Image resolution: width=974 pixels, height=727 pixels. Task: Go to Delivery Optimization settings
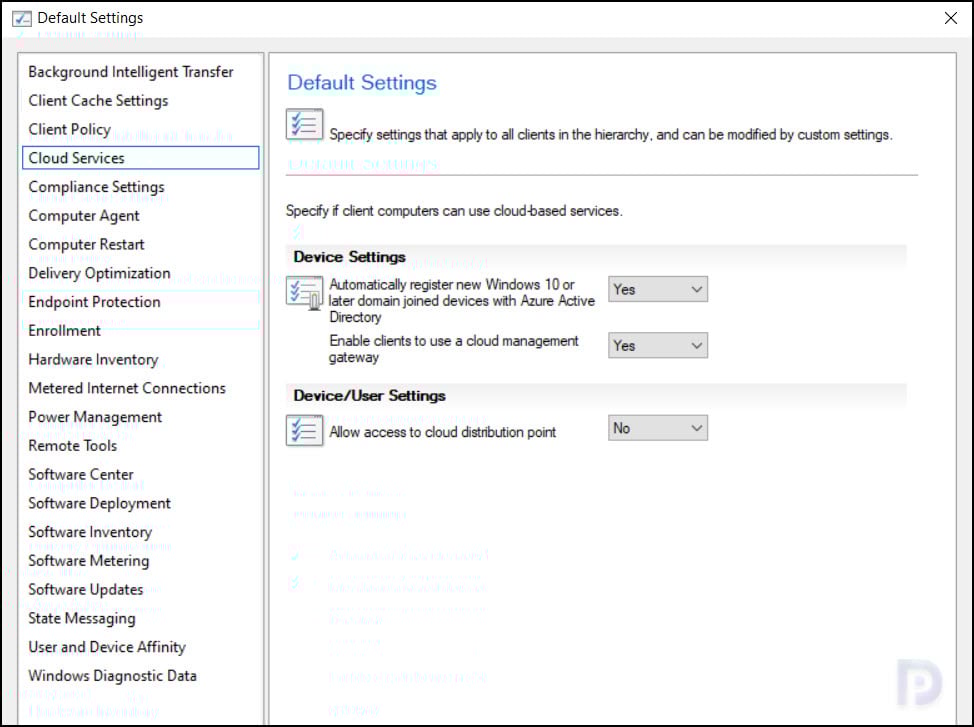pyautogui.click(x=140, y=273)
